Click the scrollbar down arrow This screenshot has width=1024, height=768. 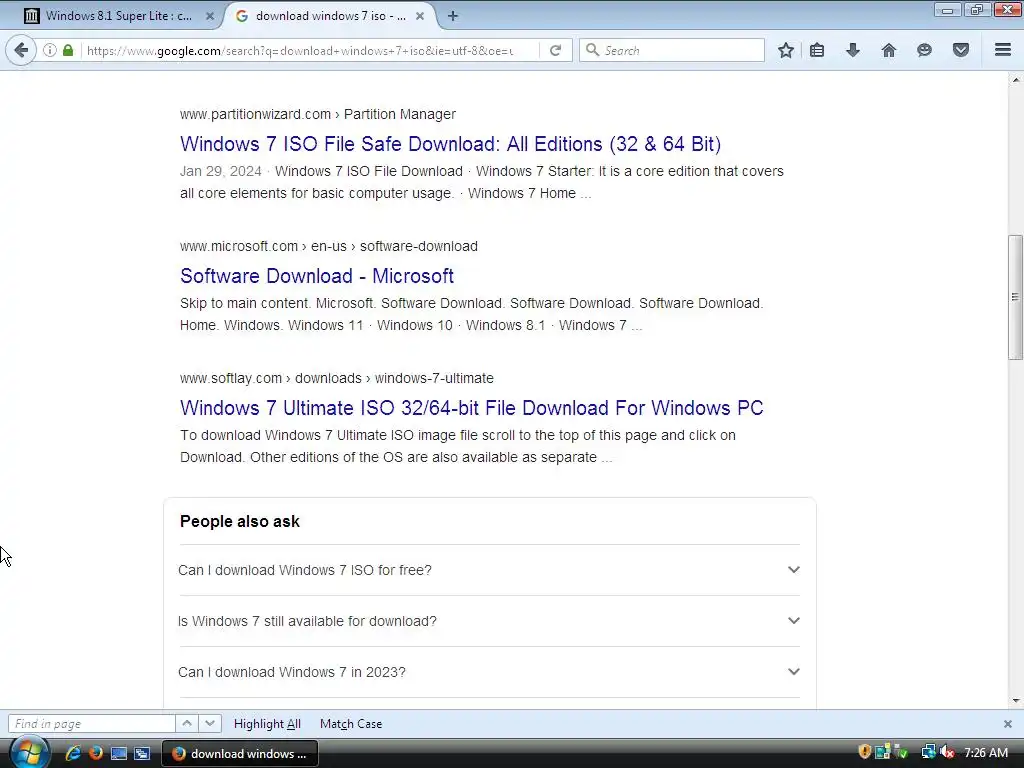1015,701
